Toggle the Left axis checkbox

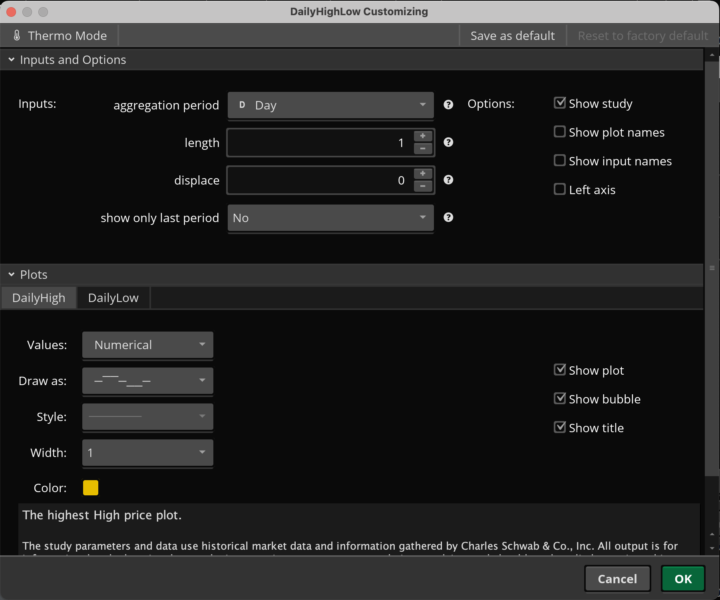point(560,190)
